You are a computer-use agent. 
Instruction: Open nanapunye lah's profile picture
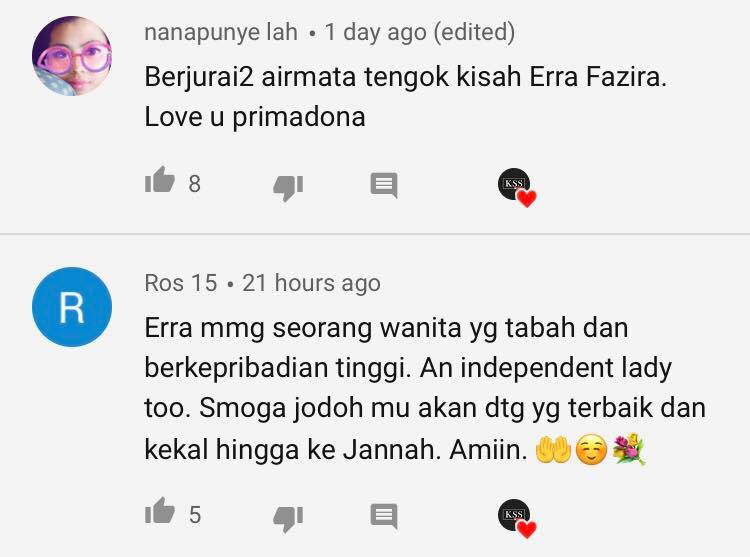point(72,56)
